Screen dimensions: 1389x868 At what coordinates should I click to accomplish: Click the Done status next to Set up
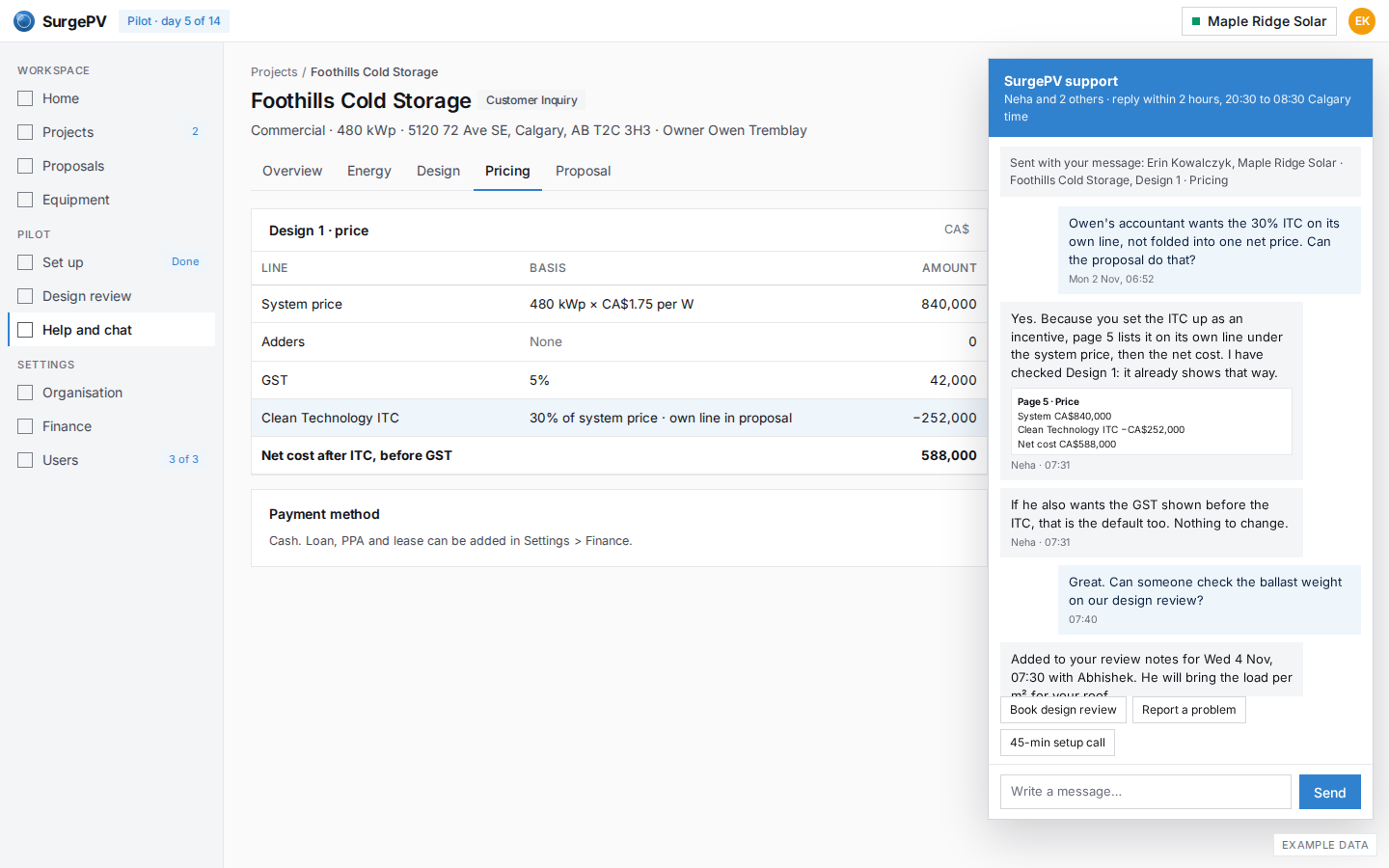(185, 262)
